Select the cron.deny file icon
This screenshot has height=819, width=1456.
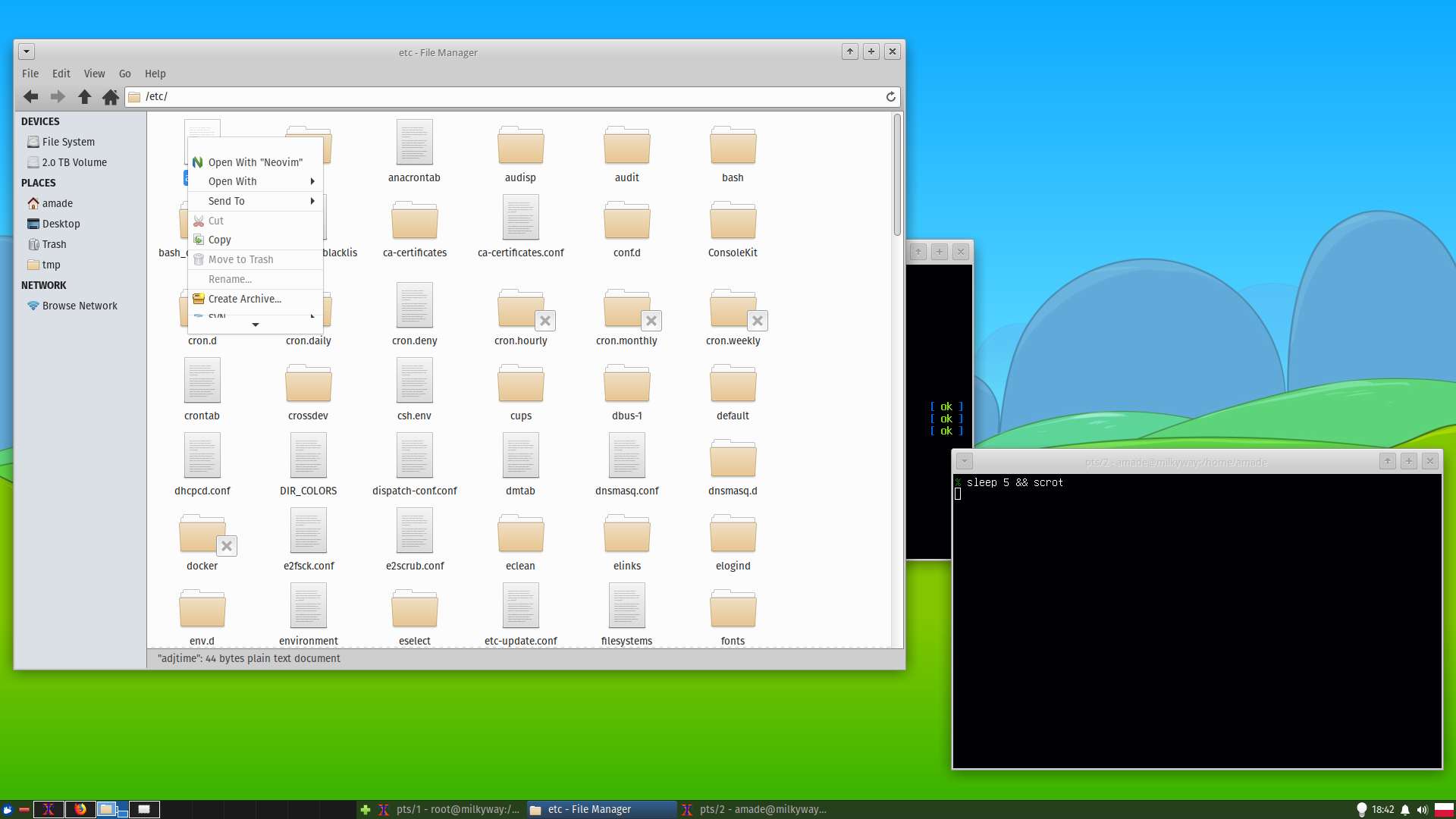pyautogui.click(x=414, y=306)
